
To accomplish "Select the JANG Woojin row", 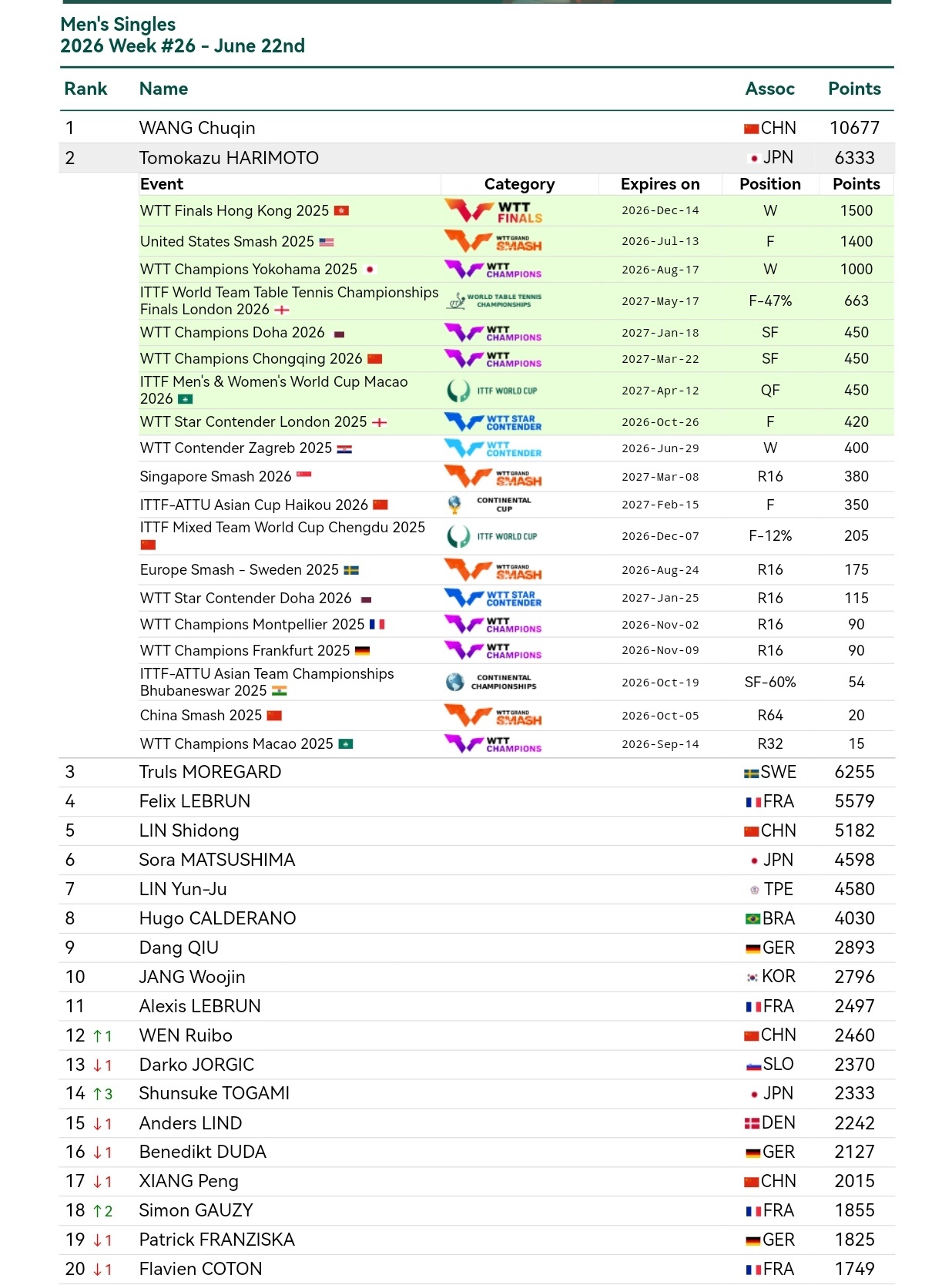I will click(x=477, y=977).
